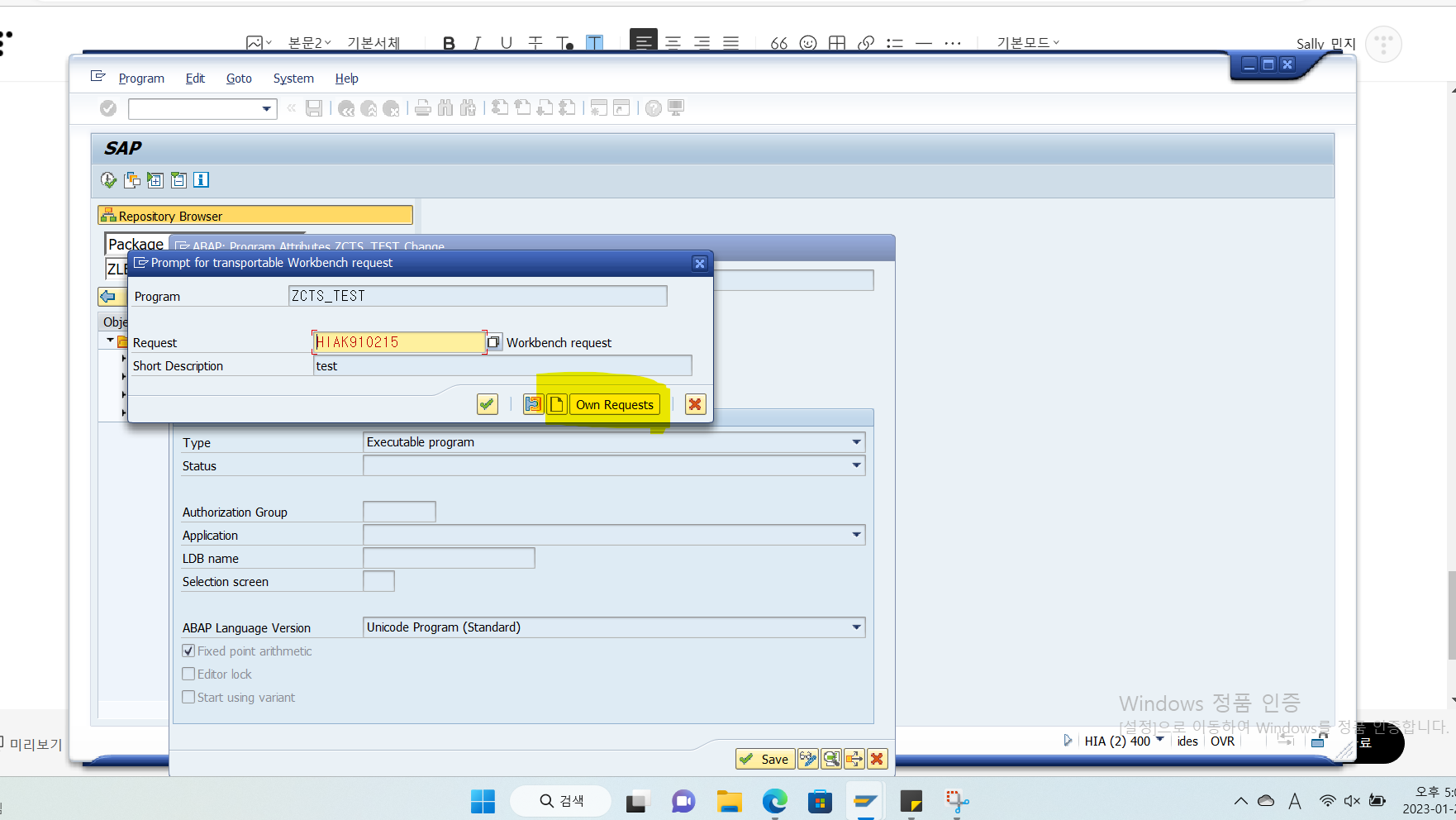Open the Type dropdown showing Executable program

pyautogui.click(x=857, y=442)
